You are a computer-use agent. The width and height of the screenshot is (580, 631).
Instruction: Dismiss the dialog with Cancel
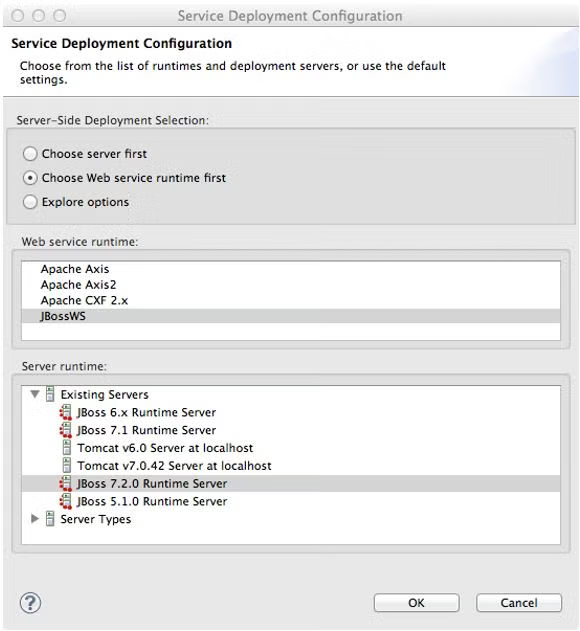pyautogui.click(x=519, y=603)
